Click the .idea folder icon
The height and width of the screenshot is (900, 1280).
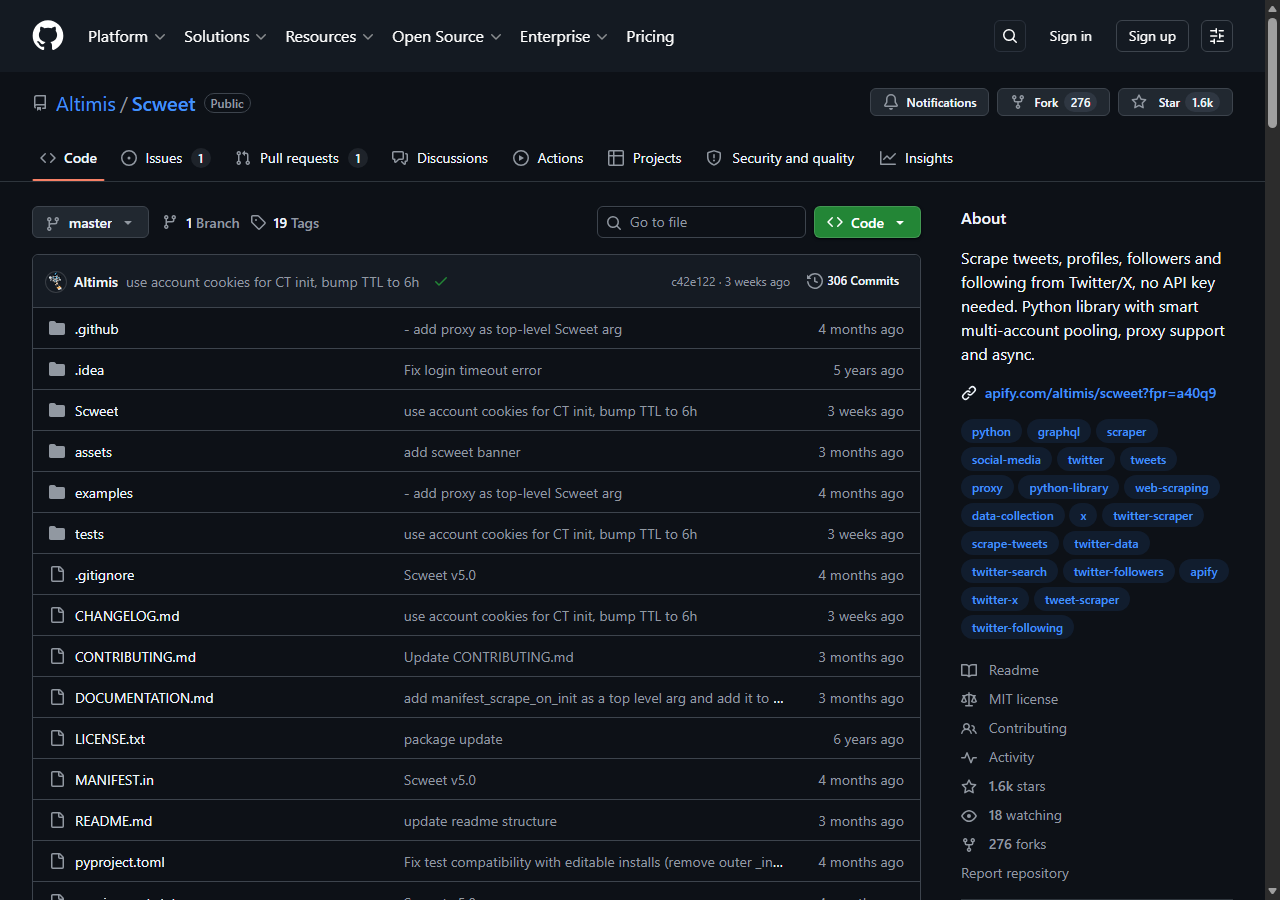[57, 370]
